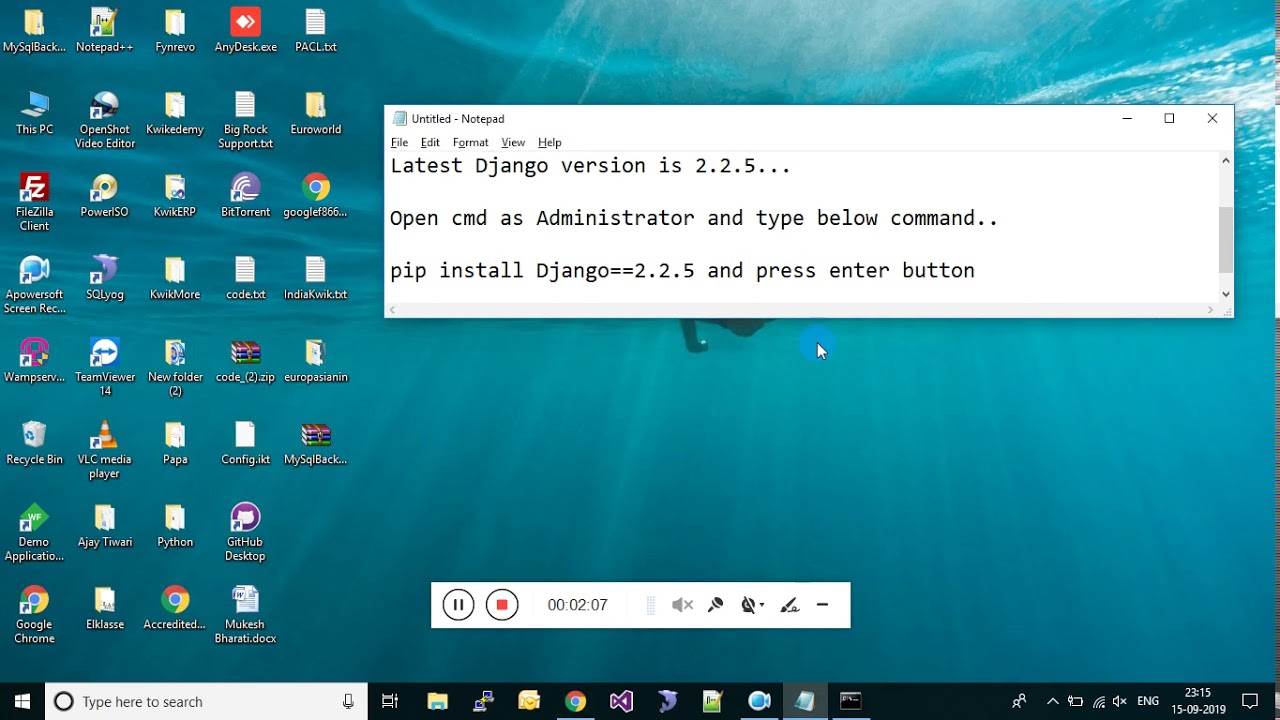Open the network tray icon
The height and width of the screenshot is (720, 1280).
point(1098,701)
